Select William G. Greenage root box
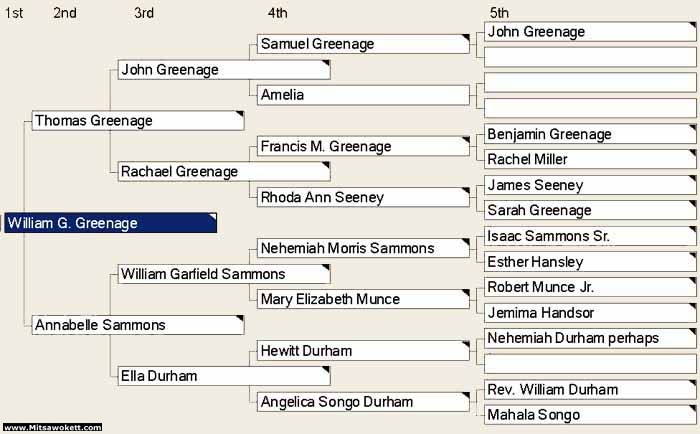Viewport: 700px width, 434px height. [x=109, y=223]
